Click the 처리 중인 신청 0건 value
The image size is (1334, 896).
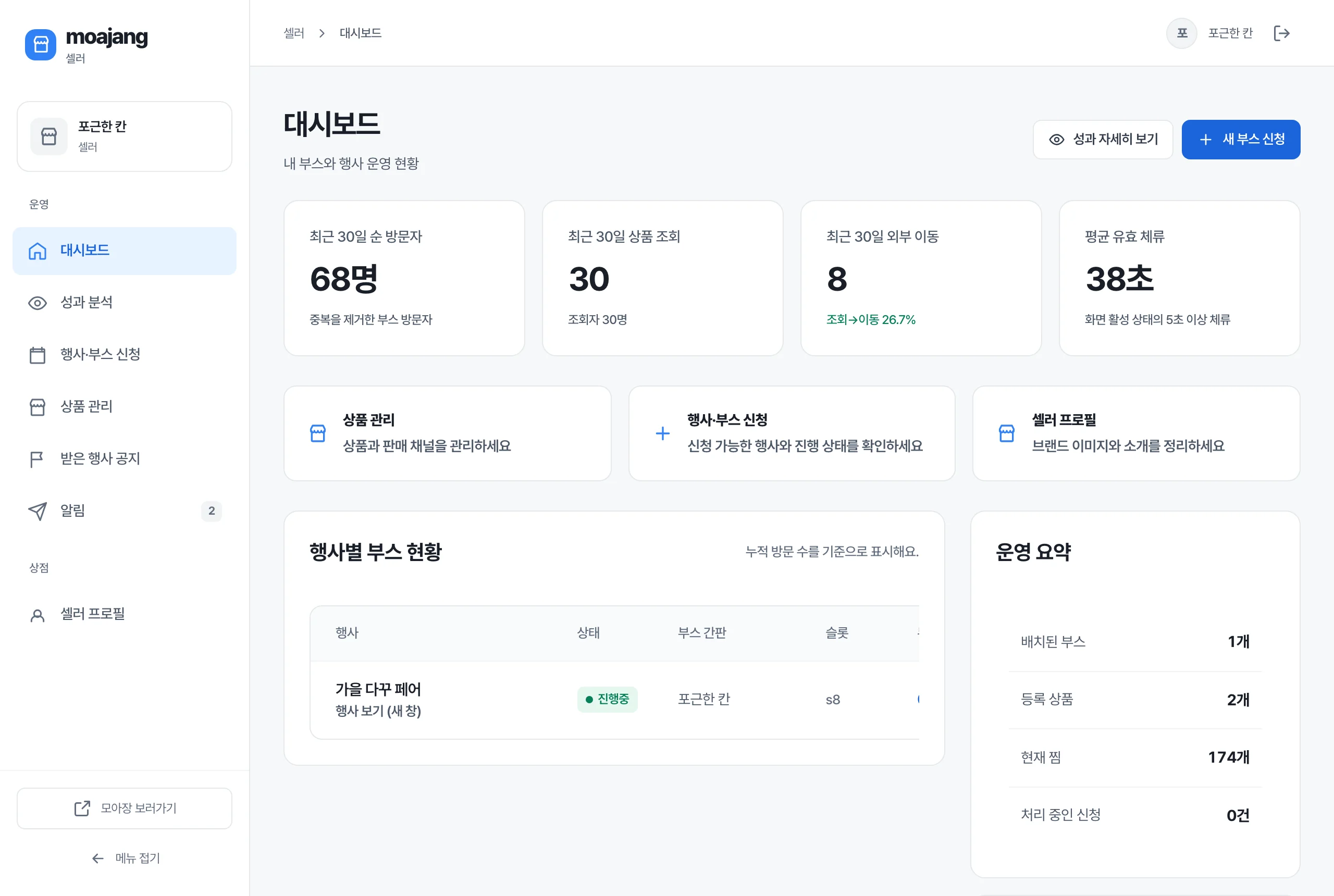[1238, 815]
